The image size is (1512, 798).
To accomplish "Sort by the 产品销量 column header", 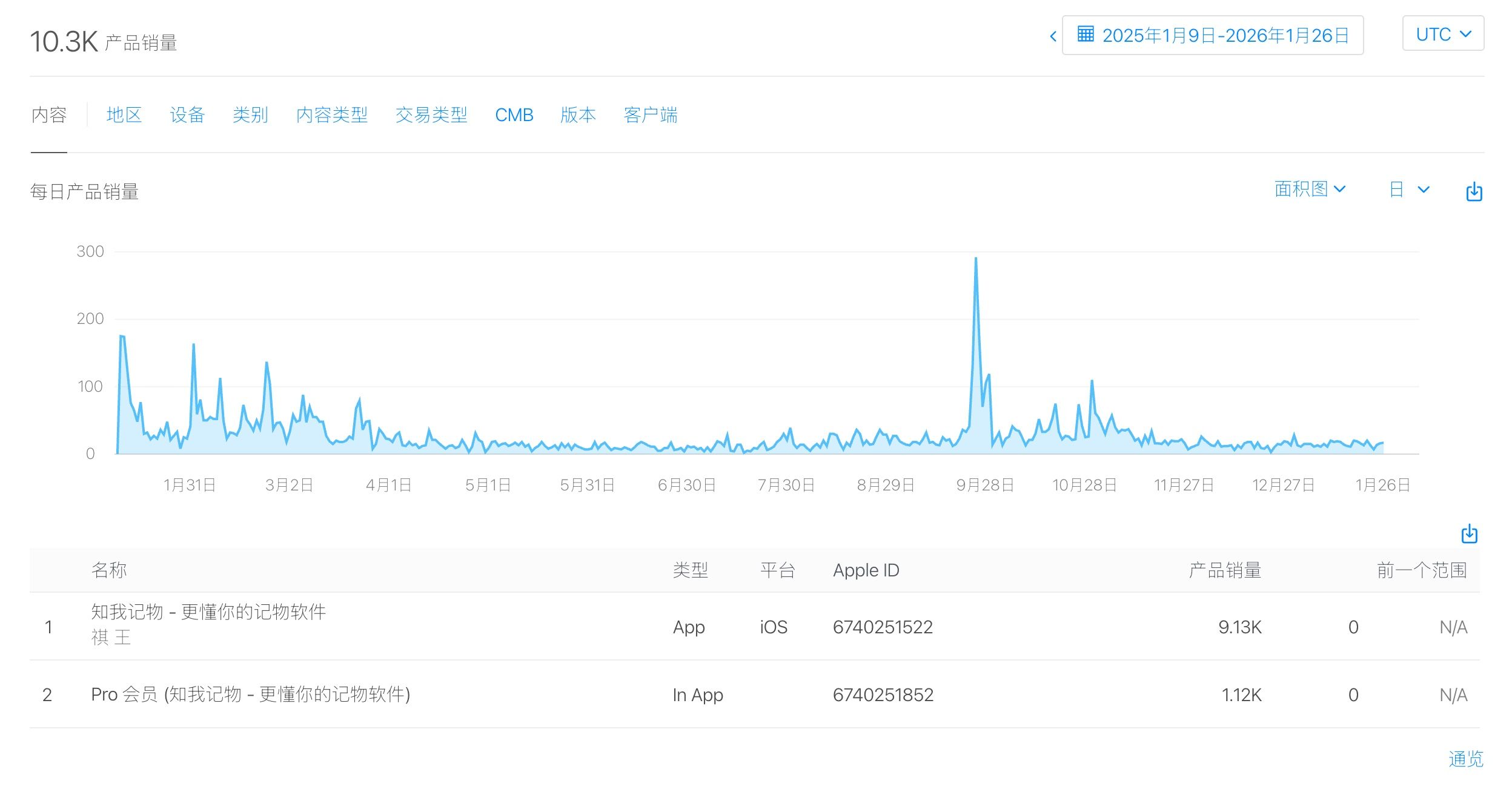I will tap(1224, 570).
